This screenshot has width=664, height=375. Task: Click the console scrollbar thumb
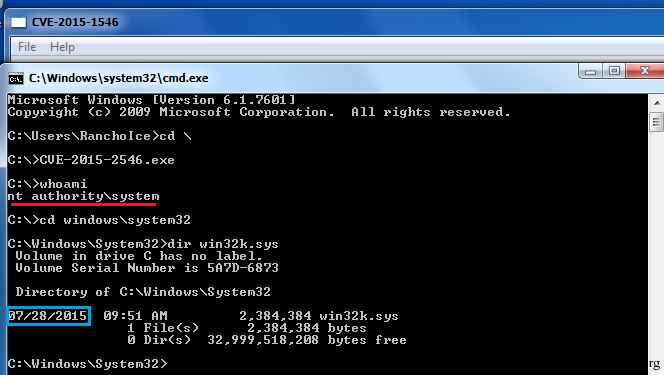pos(657,122)
